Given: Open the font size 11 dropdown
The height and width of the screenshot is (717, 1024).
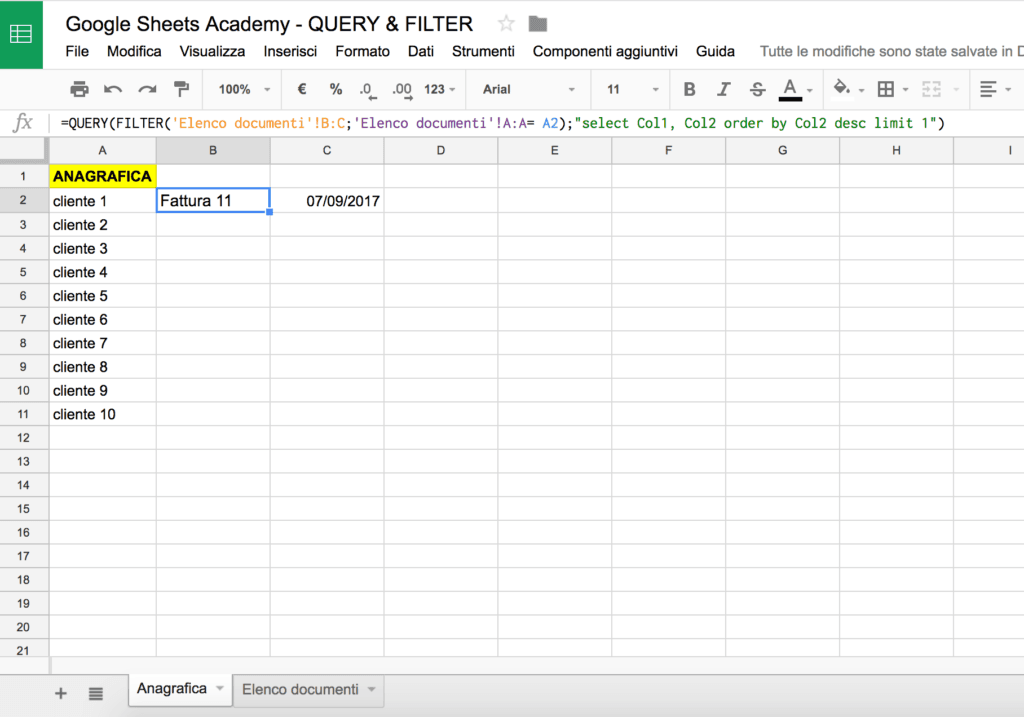Looking at the screenshot, I should tap(632, 89).
